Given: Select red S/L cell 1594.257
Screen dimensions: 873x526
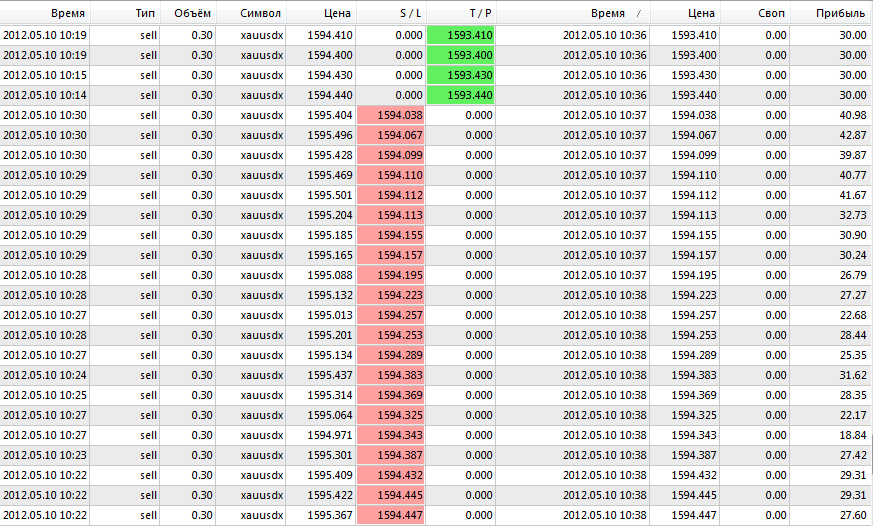Looking at the screenshot, I should [390, 315].
